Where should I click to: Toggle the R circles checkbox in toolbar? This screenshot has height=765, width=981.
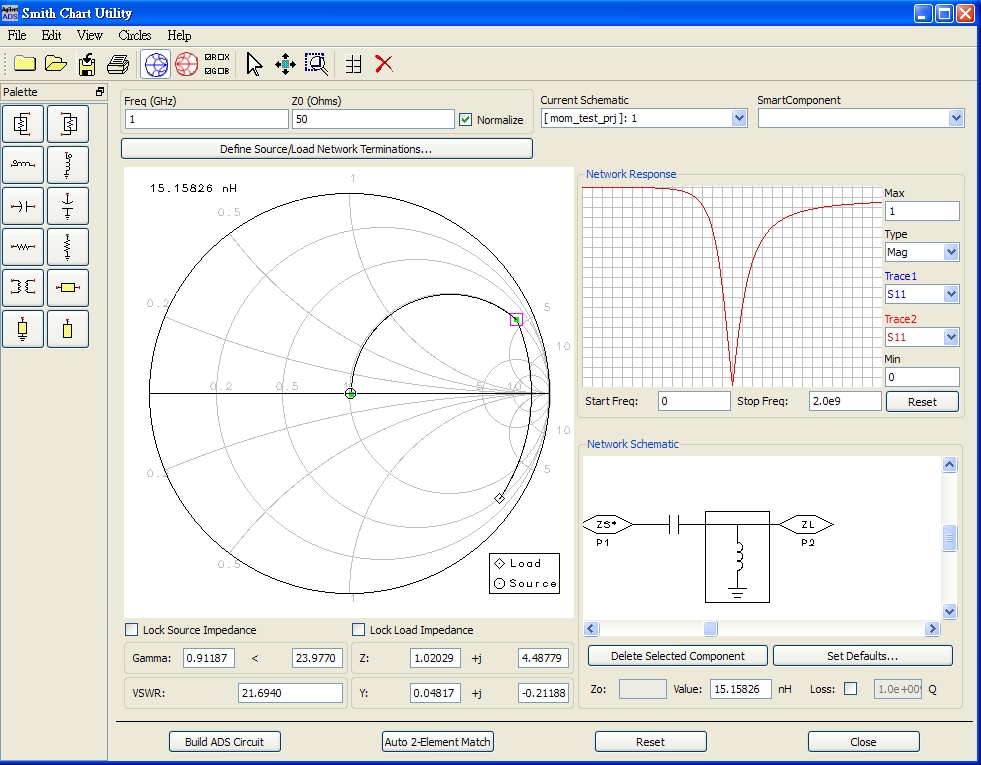208,57
